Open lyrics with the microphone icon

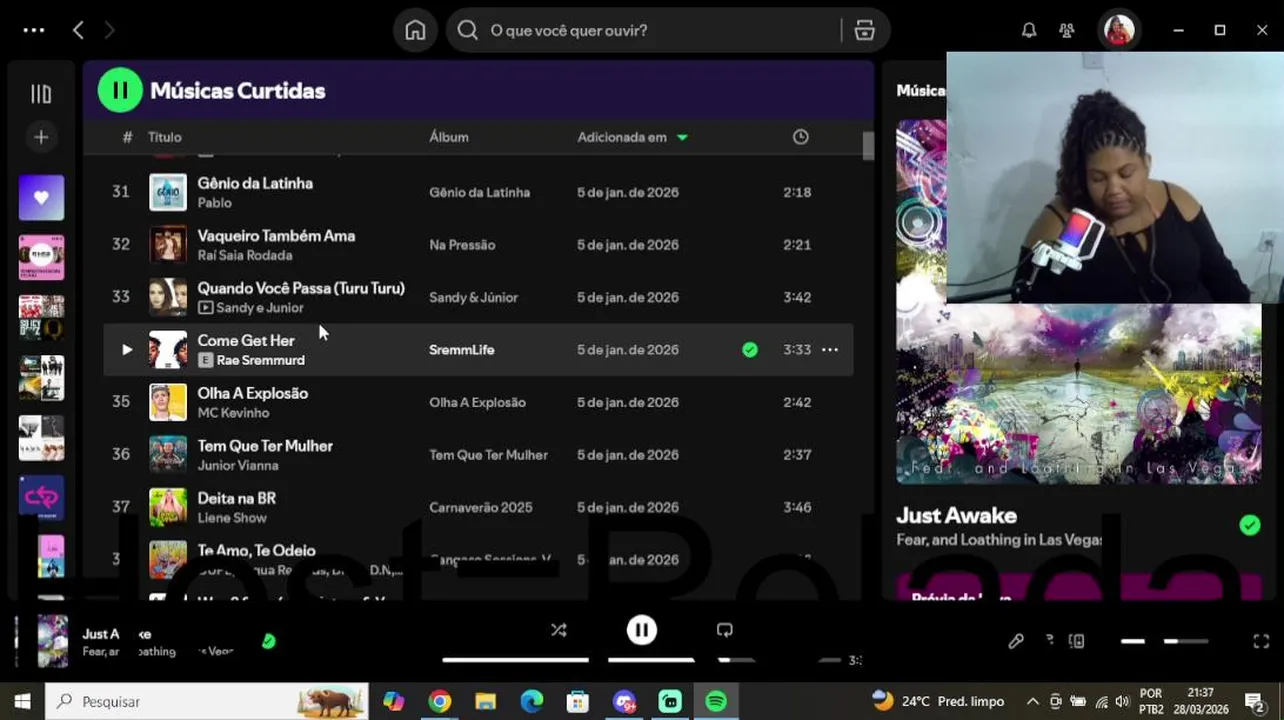click(x=1016, y=641)
